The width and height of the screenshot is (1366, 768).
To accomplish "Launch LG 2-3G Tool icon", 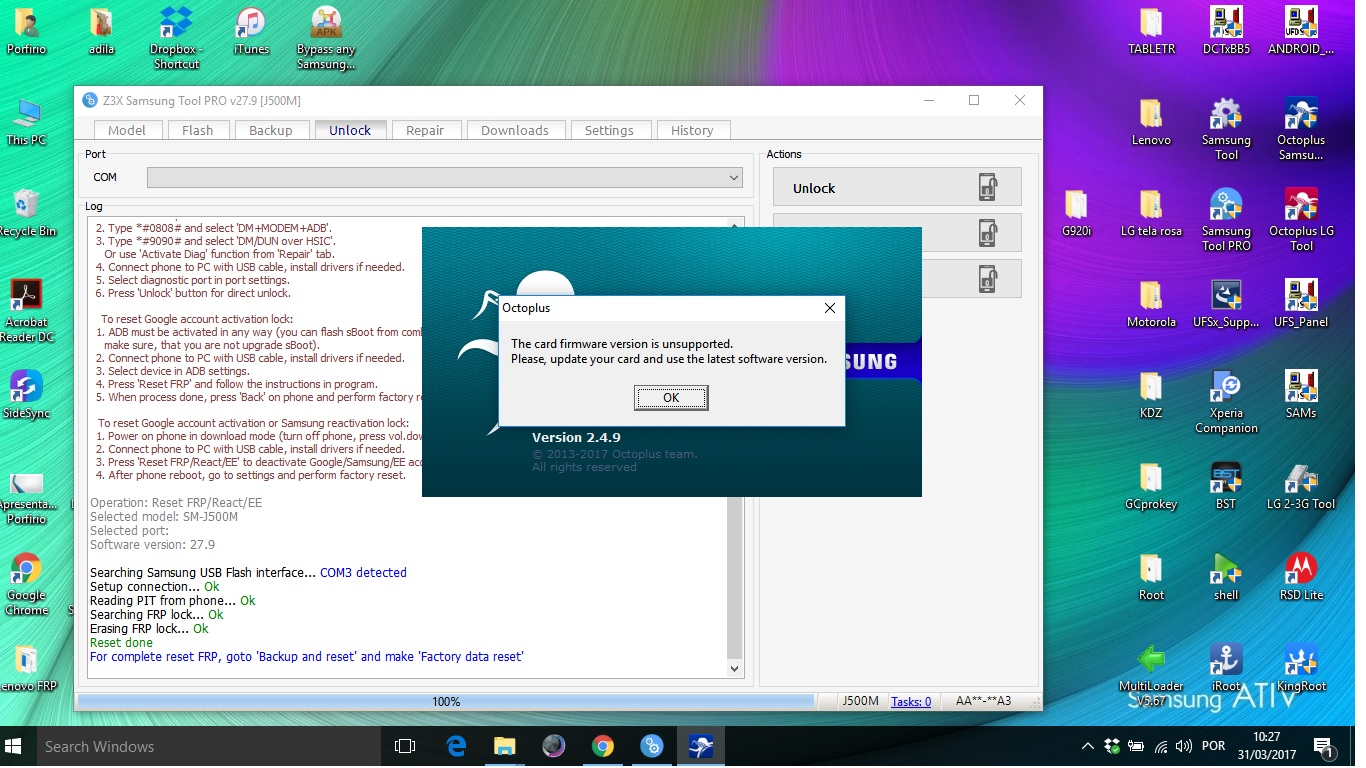I will tap(1301, 487).
